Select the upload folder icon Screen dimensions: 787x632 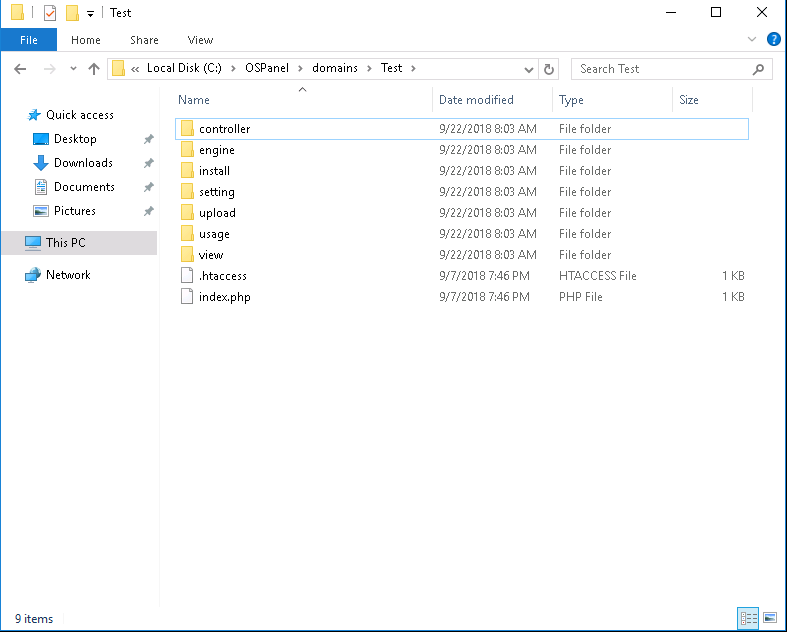click(x=187, y=213)
